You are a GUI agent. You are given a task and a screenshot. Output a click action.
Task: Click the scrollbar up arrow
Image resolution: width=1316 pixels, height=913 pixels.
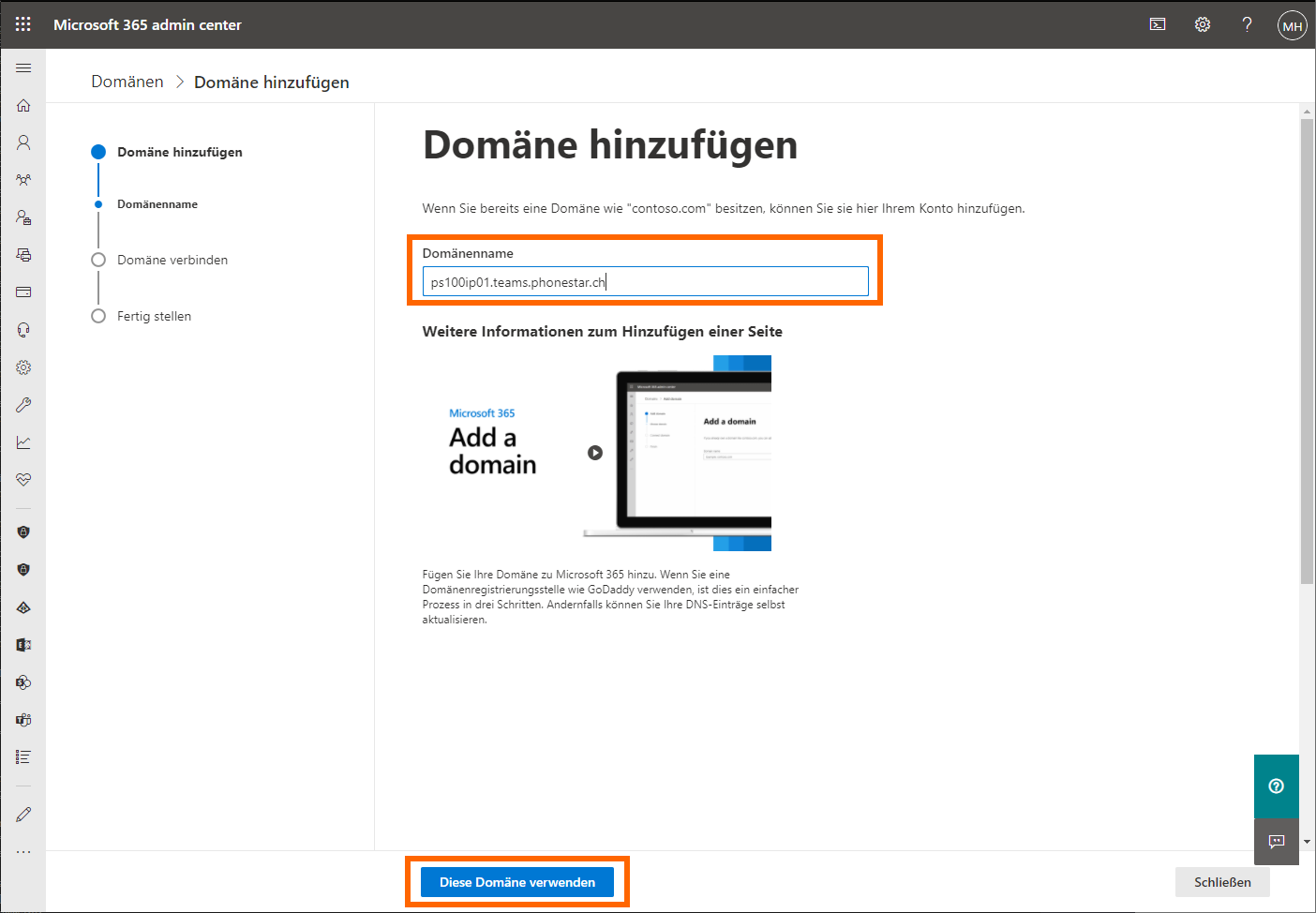tap(1307, 112)
